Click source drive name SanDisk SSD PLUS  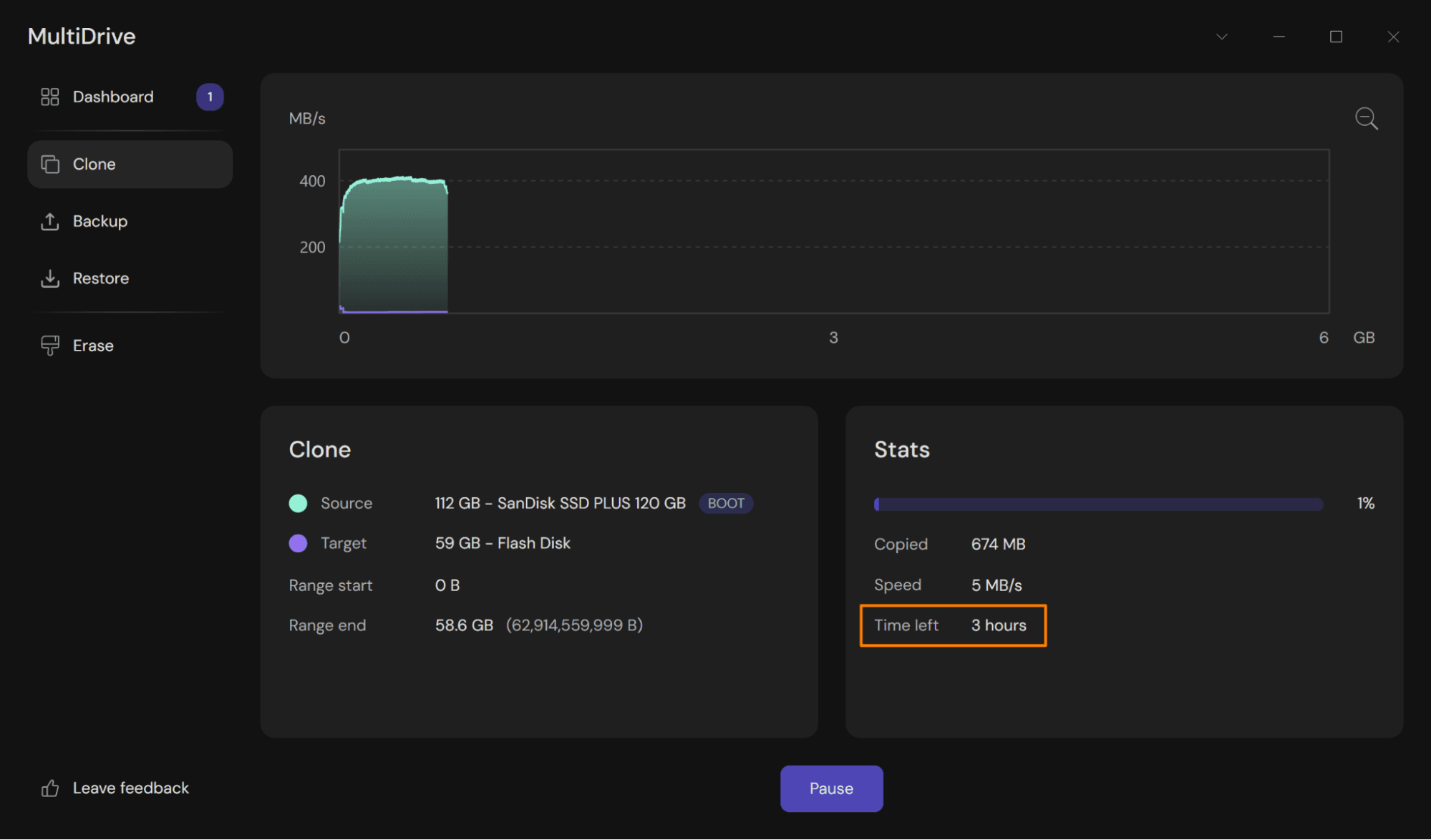(x=560, y=503)
